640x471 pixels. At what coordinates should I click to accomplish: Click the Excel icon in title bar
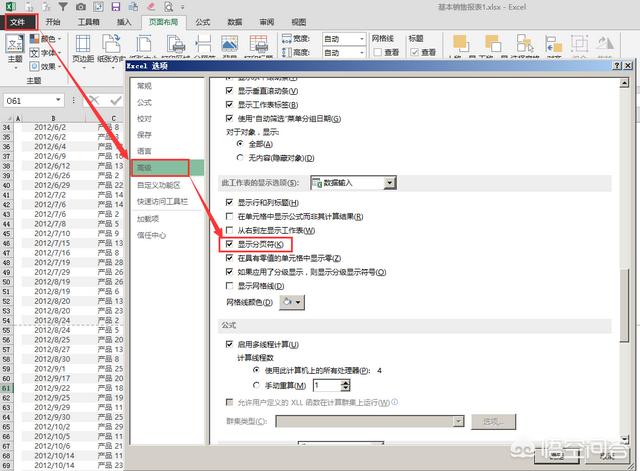7,6
